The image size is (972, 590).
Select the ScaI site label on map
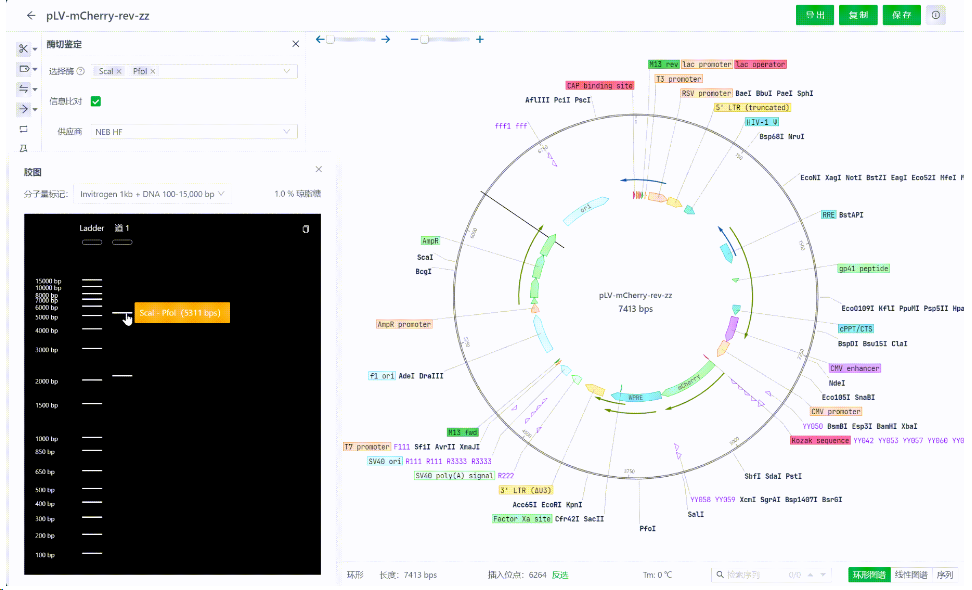tap(425, 257)
